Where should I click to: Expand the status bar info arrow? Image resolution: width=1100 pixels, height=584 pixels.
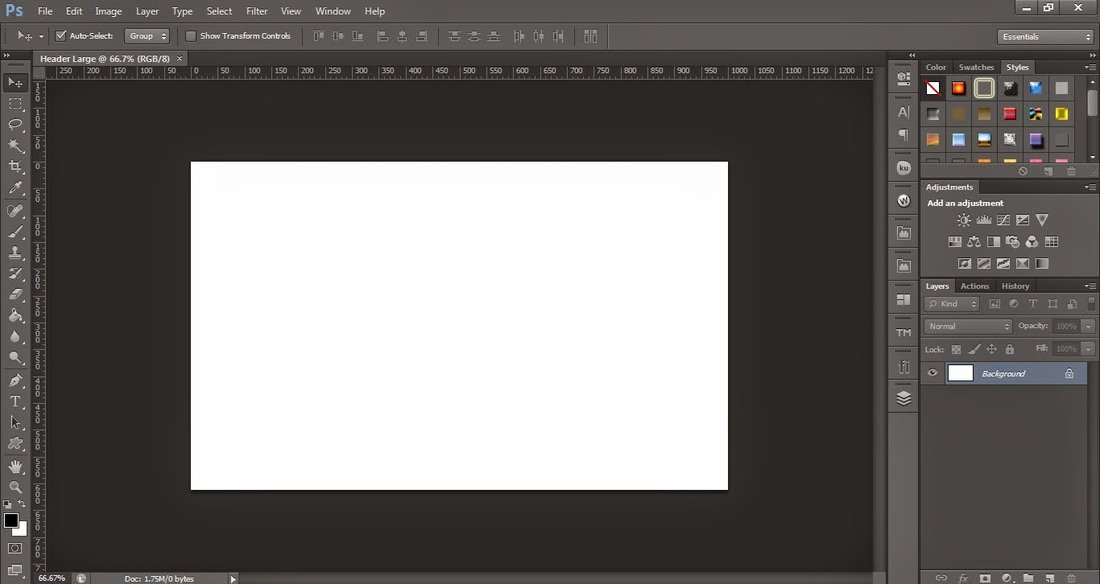click(233, 578)
